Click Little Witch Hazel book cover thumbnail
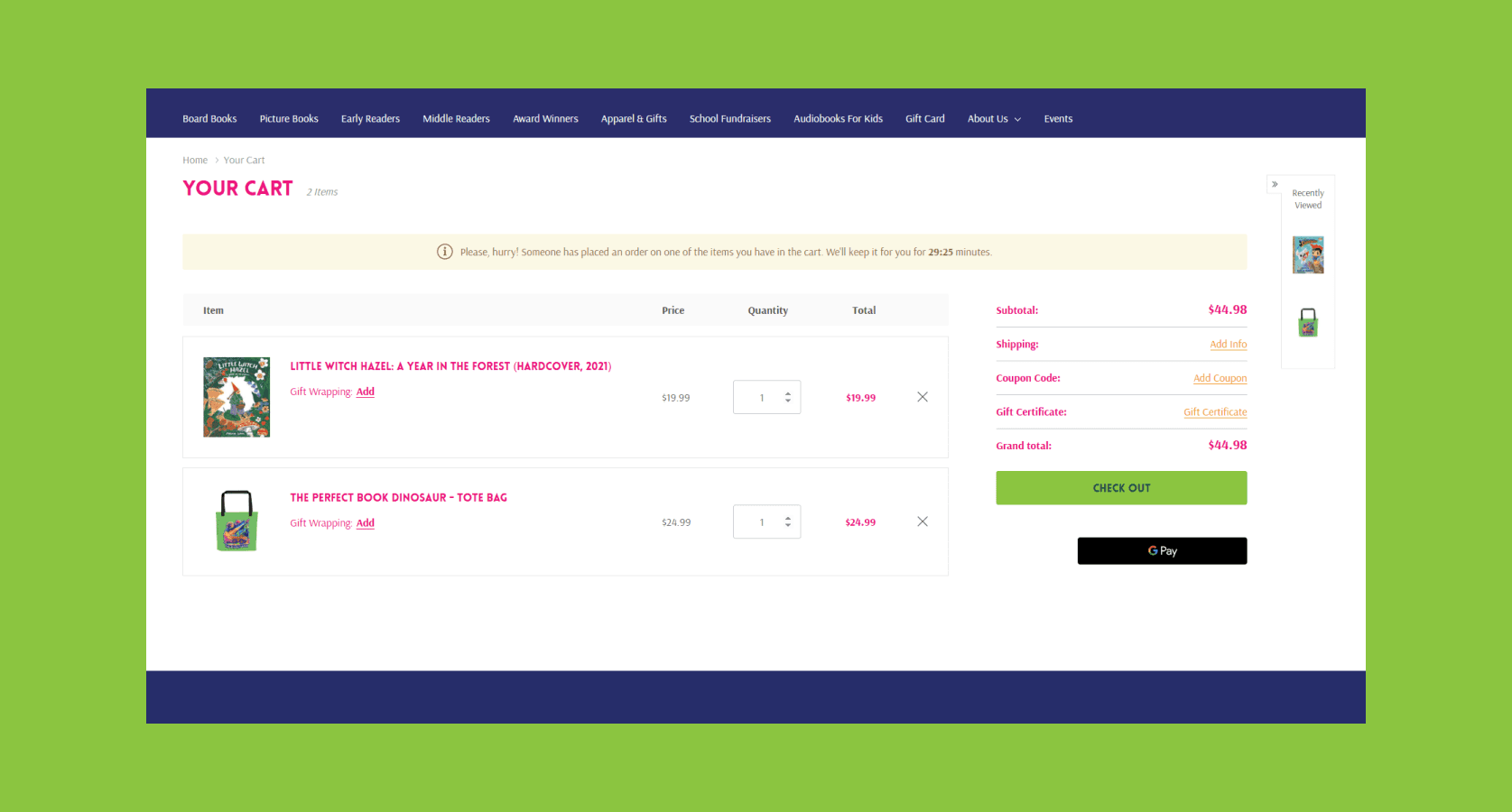 click(237, 397)
